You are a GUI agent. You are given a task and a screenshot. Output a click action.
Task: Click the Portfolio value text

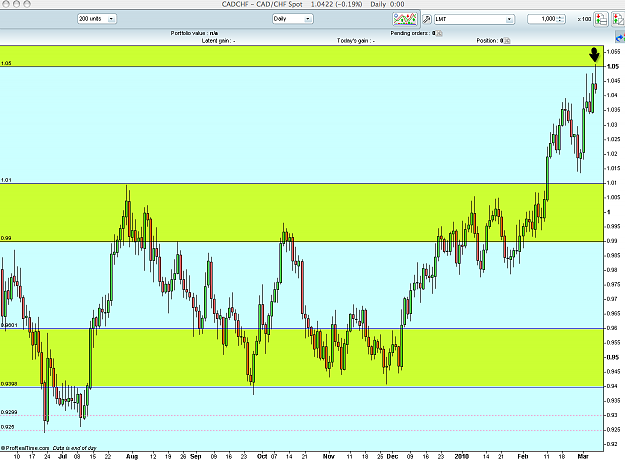click(194, 33)
